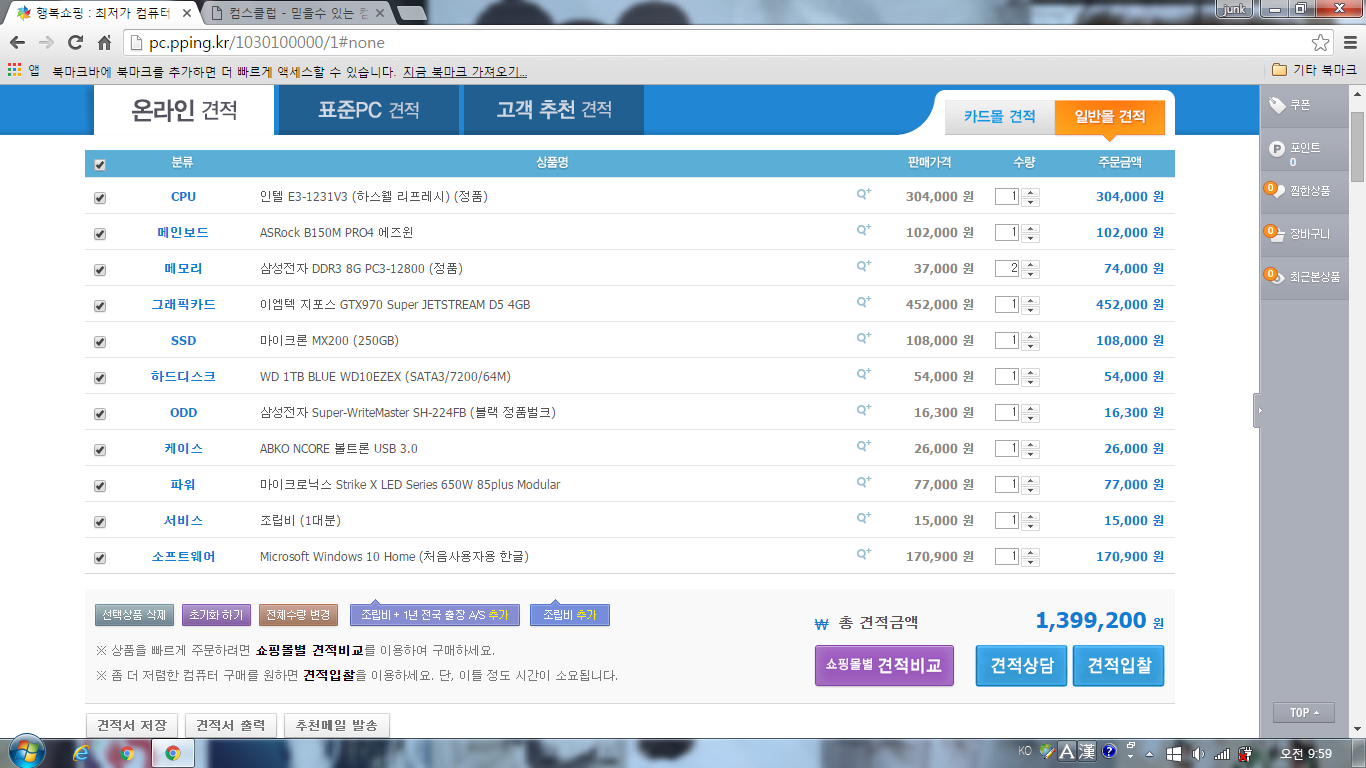
Task: Increase the SSD quantity with the up arrow
Action: point(1031,336)
